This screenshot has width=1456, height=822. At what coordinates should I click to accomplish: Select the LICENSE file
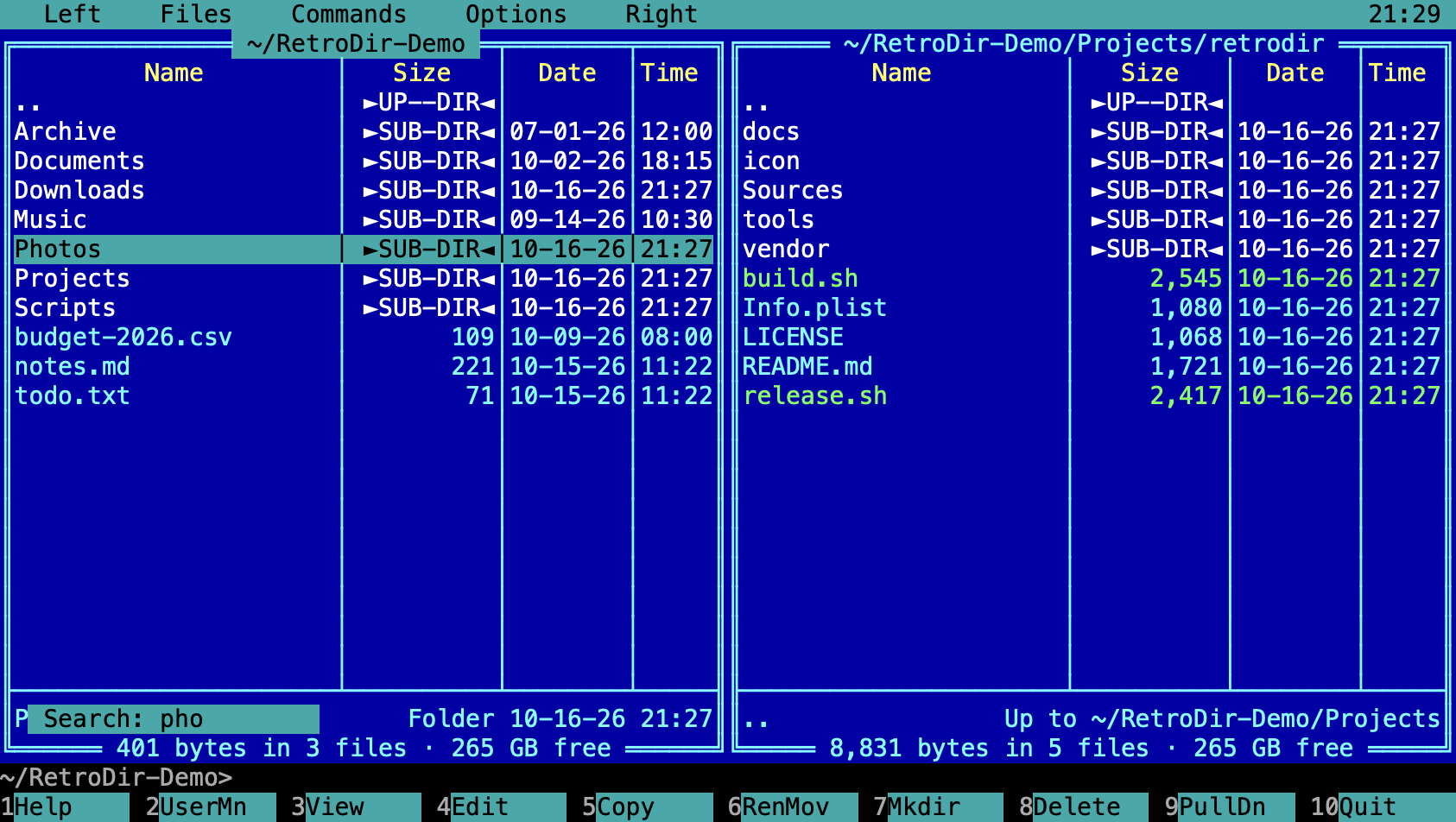tap(1092, 337)
